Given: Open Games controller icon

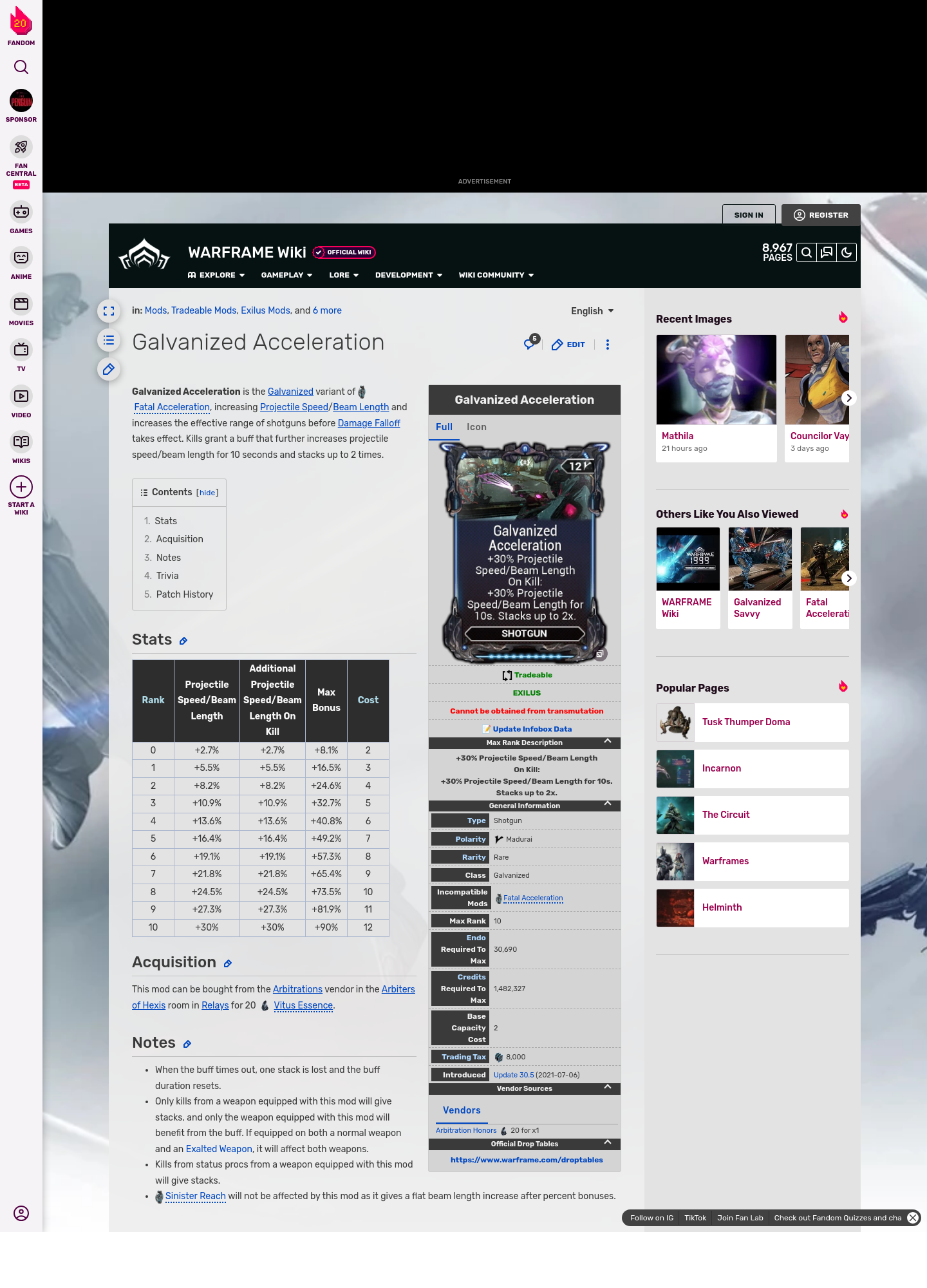Looking at the screenshot, I should click(x=21, y=212).
